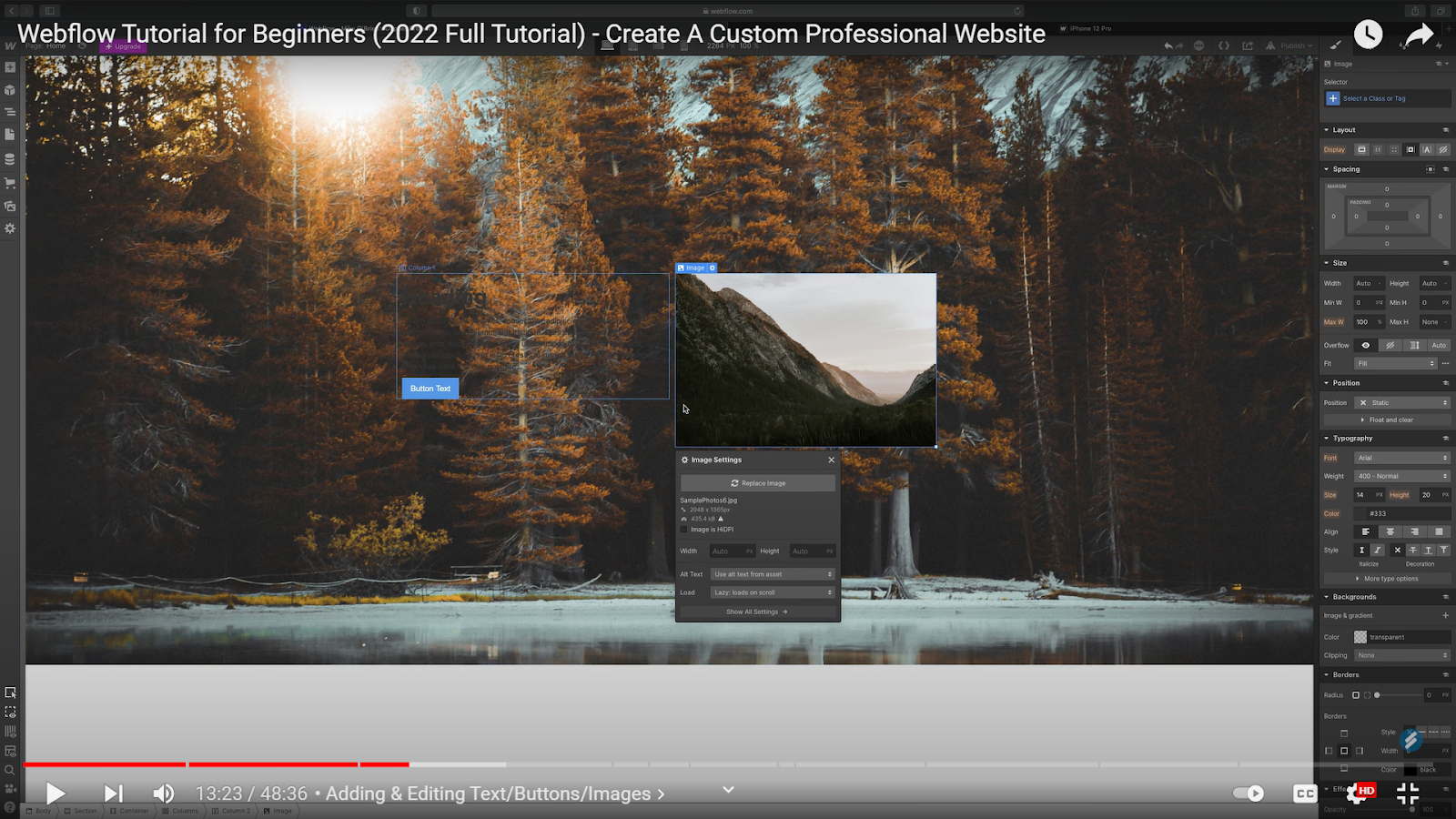
Task: Apply strikethrough decoration
Action: 1412,550
